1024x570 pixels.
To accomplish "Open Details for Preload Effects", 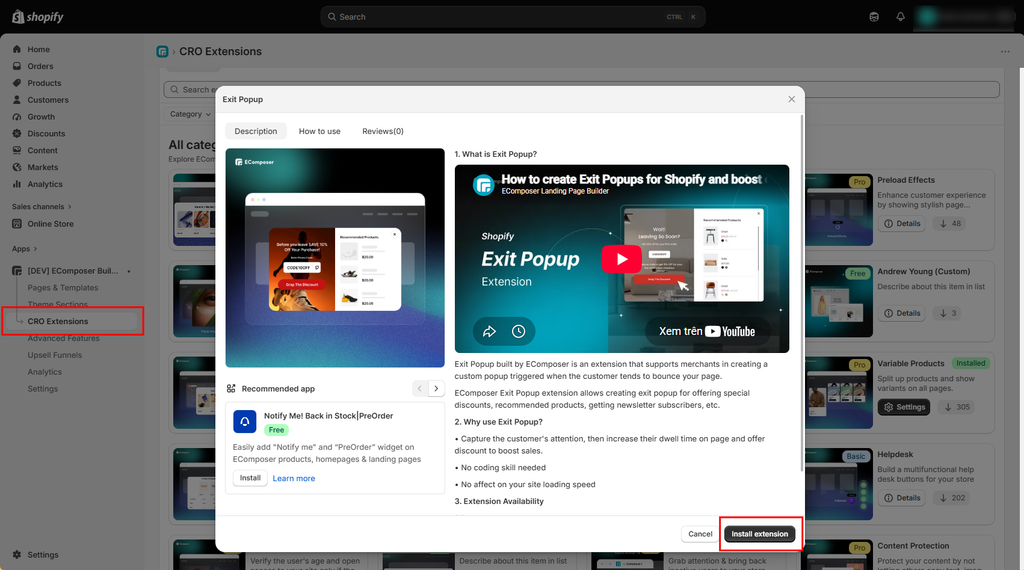I will click(903, 223).
